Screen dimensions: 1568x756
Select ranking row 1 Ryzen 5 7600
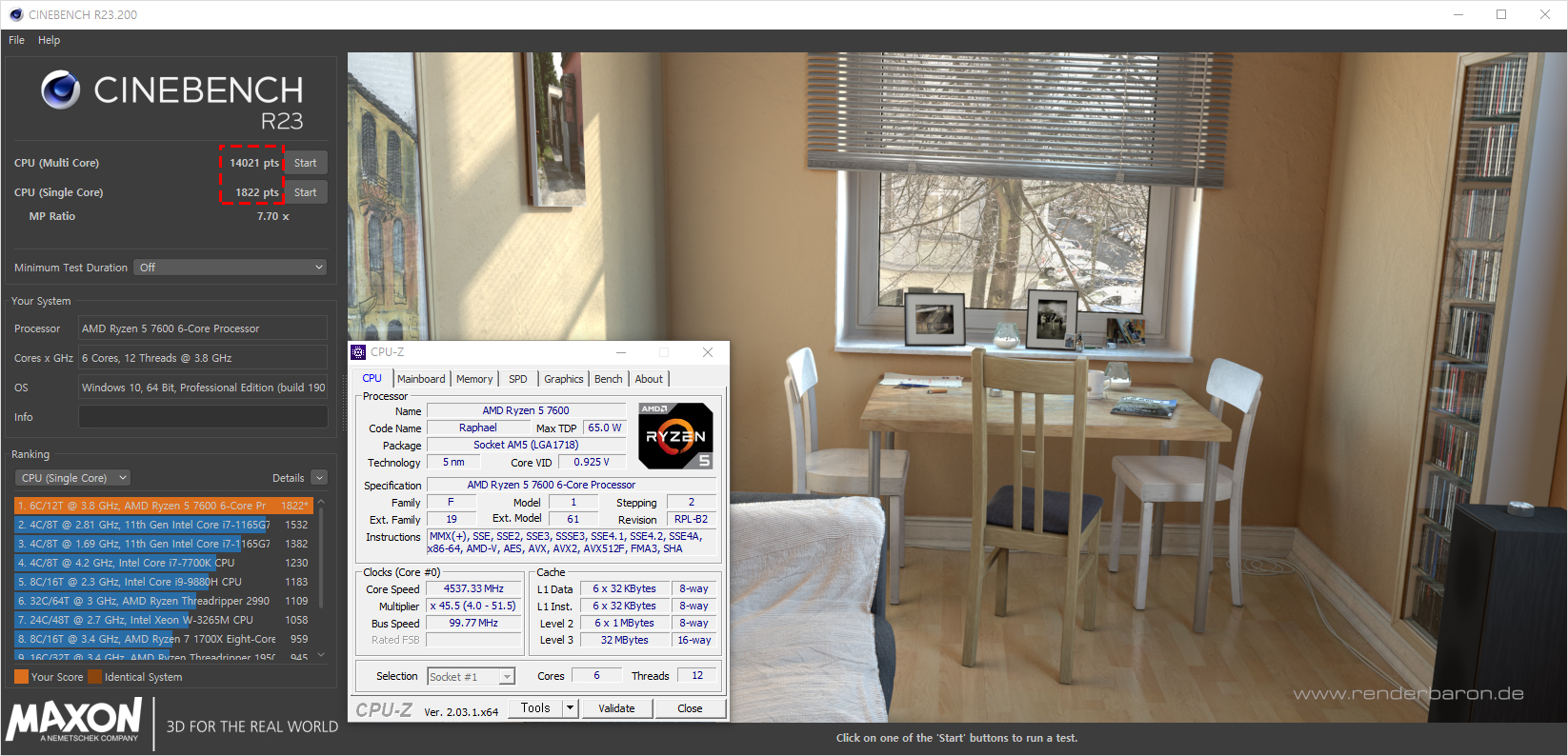(164, 506)
